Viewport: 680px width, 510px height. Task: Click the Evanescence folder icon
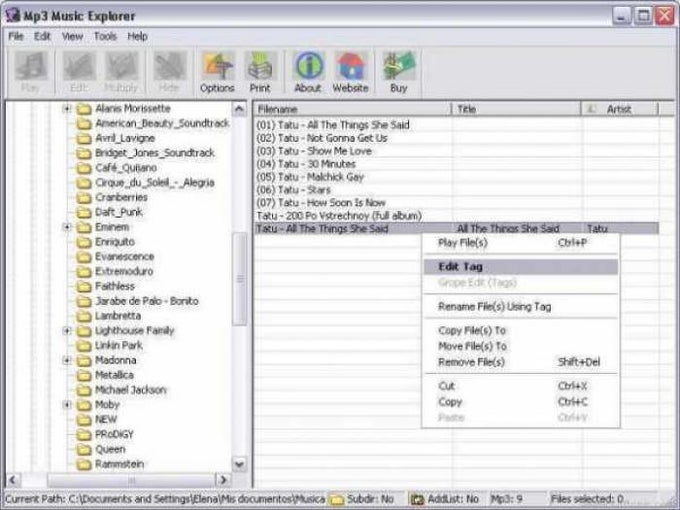84,257
